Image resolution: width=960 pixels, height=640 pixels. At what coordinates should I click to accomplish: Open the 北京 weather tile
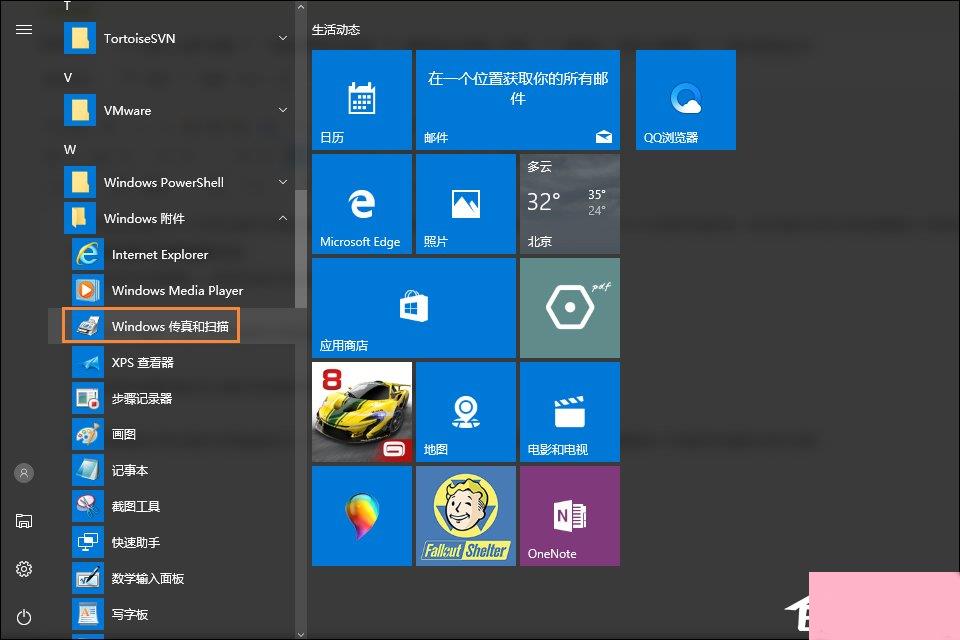[570, 204]
